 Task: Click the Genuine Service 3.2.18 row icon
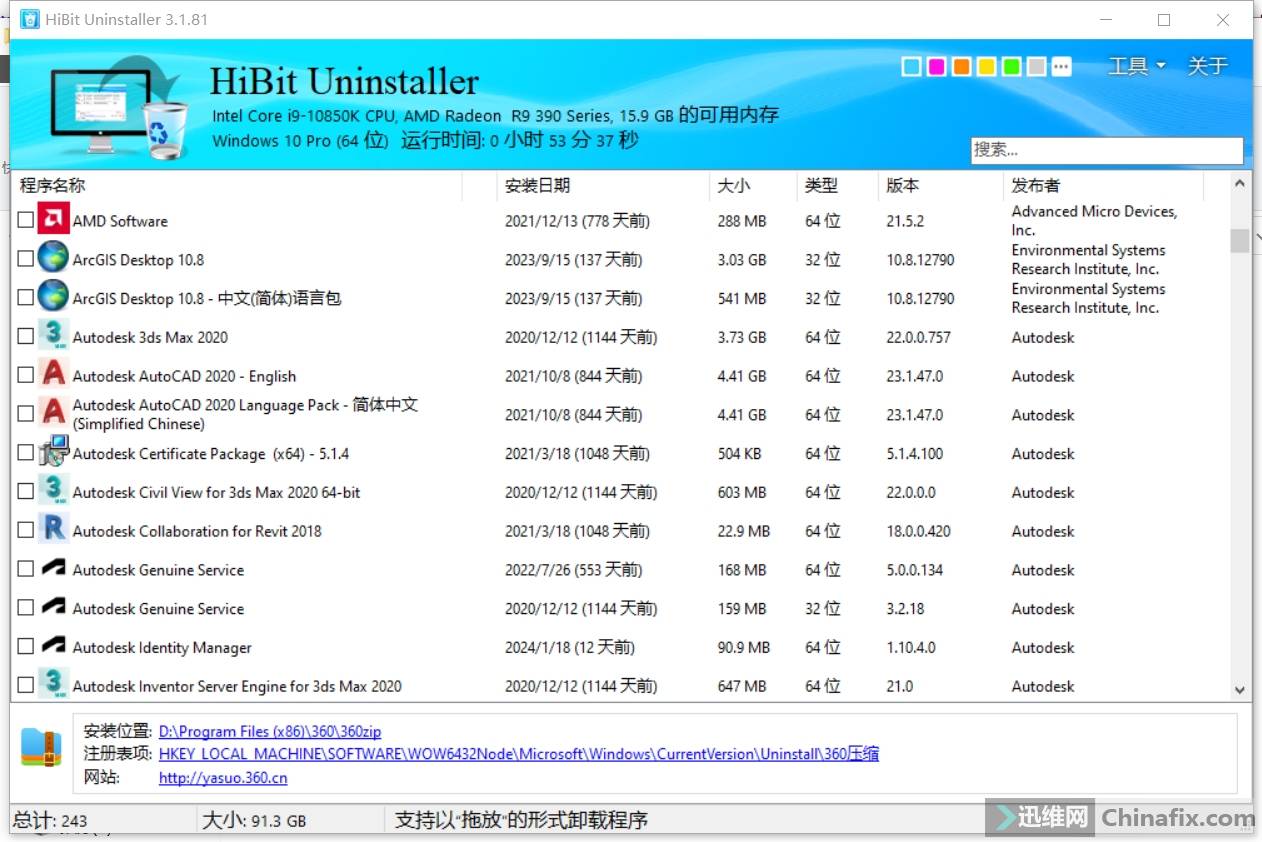[53, 607]
